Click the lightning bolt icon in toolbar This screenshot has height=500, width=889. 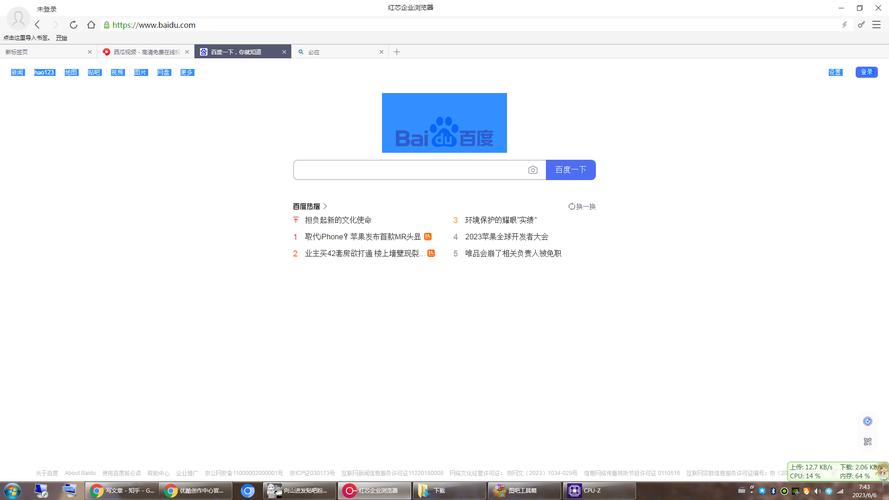tap(845, 25)
